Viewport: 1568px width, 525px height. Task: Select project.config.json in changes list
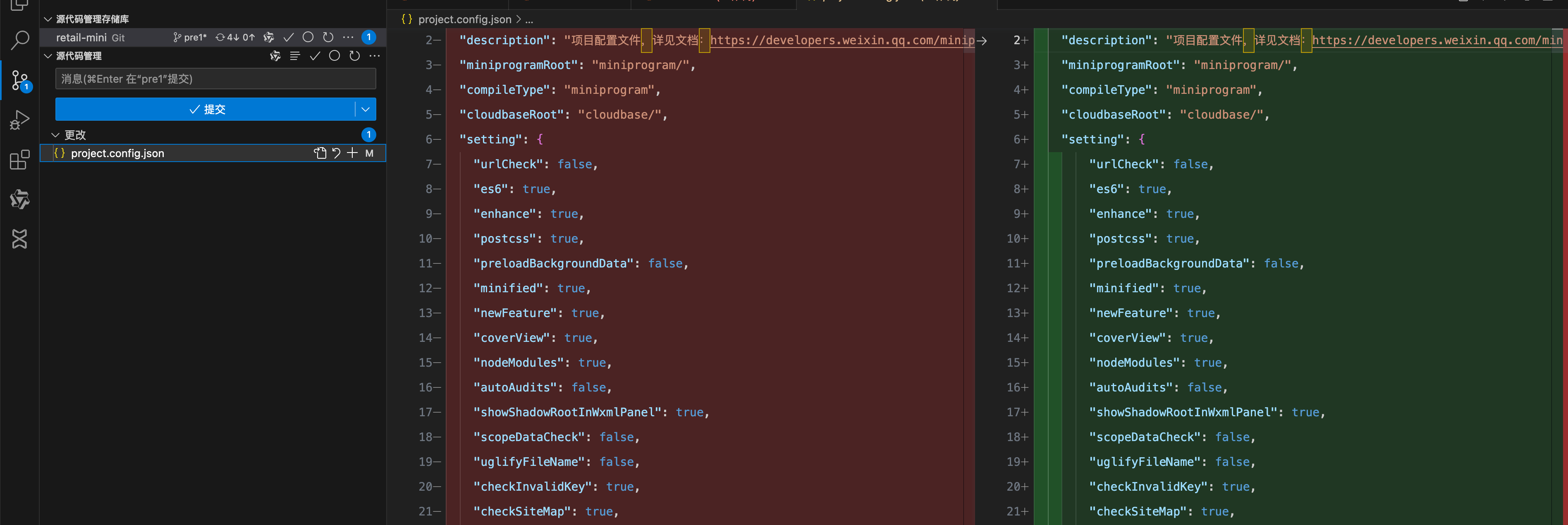[117, 153]
